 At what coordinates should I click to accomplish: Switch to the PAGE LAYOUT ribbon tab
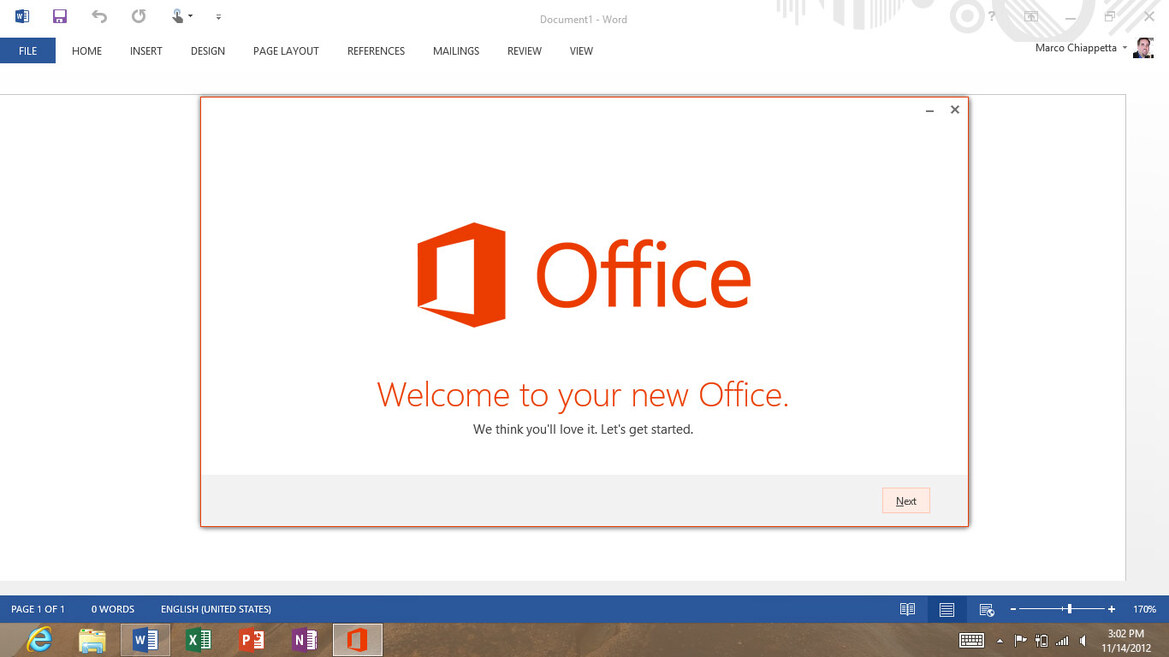pos(286,51)
